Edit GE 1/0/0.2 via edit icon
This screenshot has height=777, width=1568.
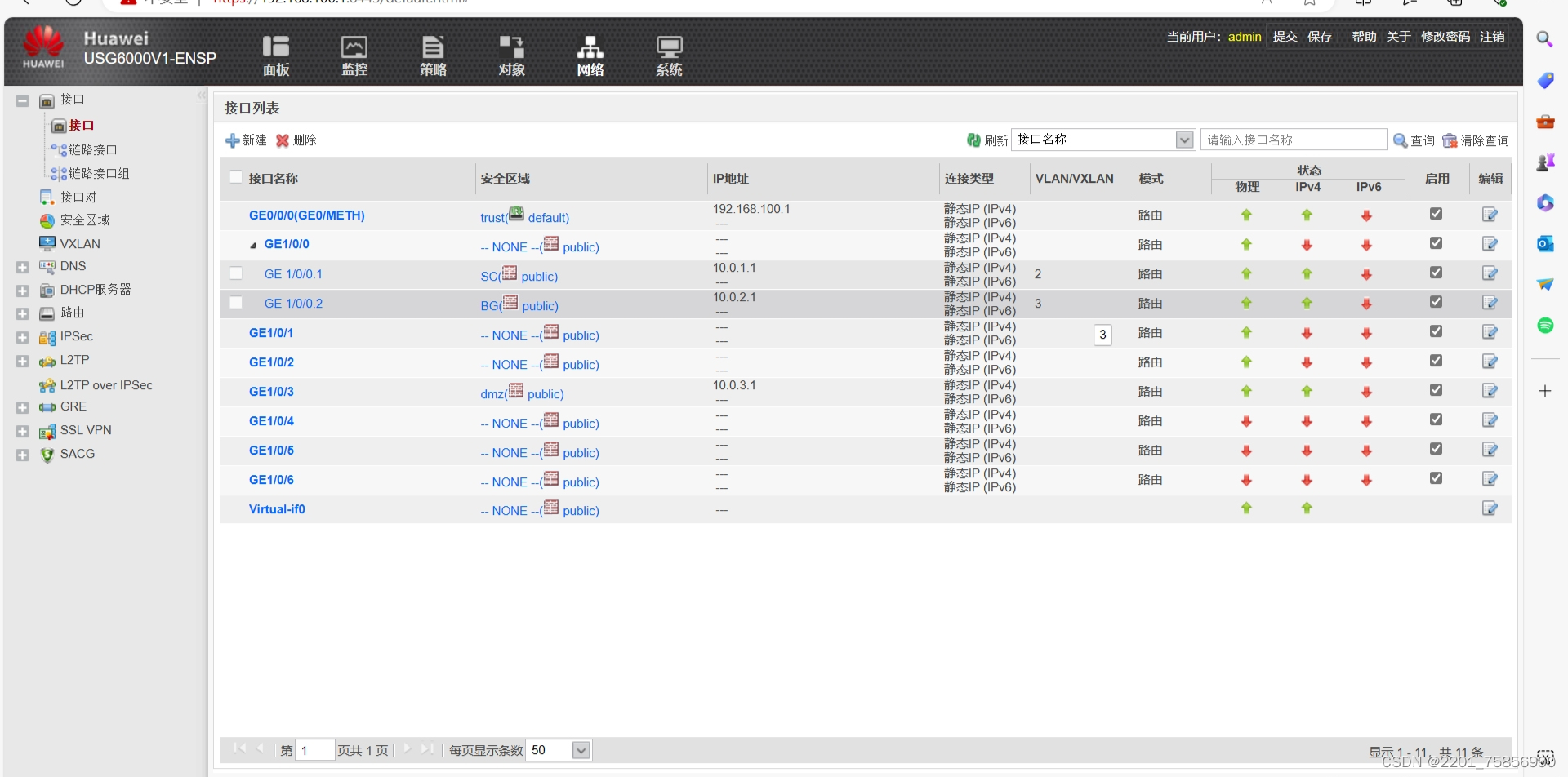(x=1490, y=303)
